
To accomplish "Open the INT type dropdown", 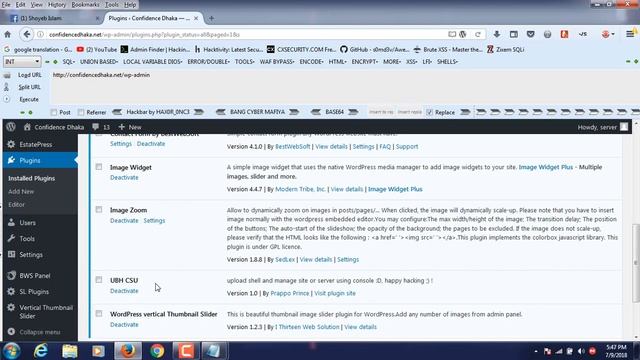I will click(22, 62).
